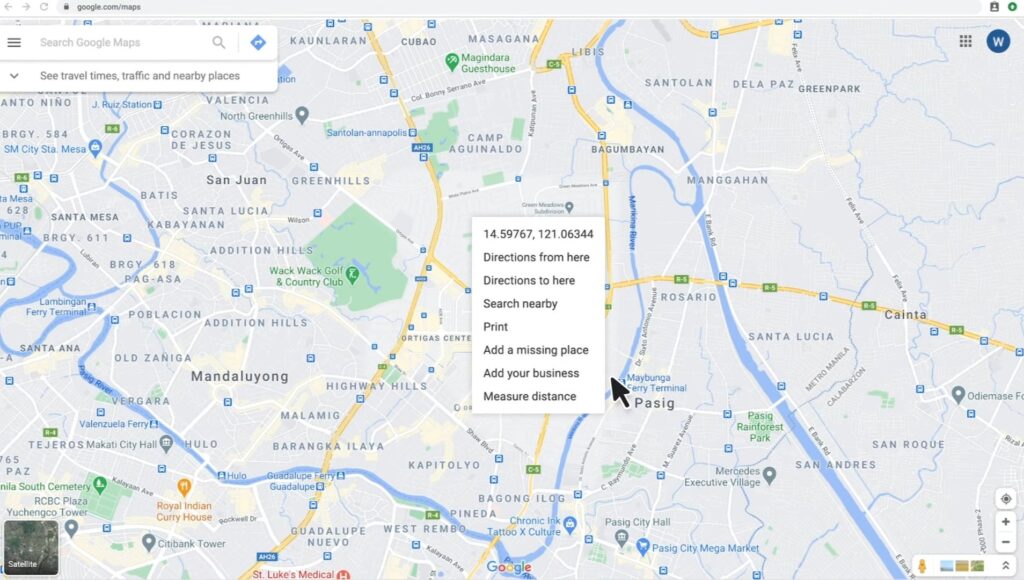Click into Search Google Maps field
The height and width of the screenshot is (580, 1024).
(121, 42)
